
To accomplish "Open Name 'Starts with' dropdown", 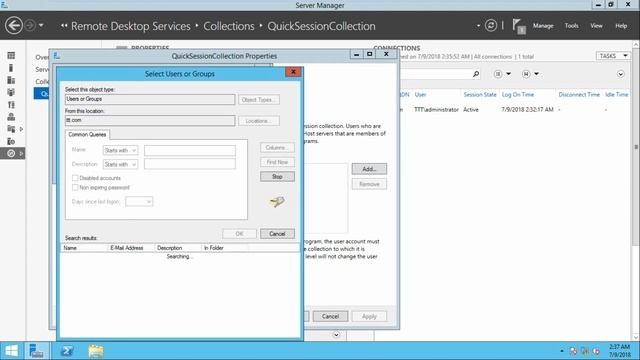I will point(120,151).
